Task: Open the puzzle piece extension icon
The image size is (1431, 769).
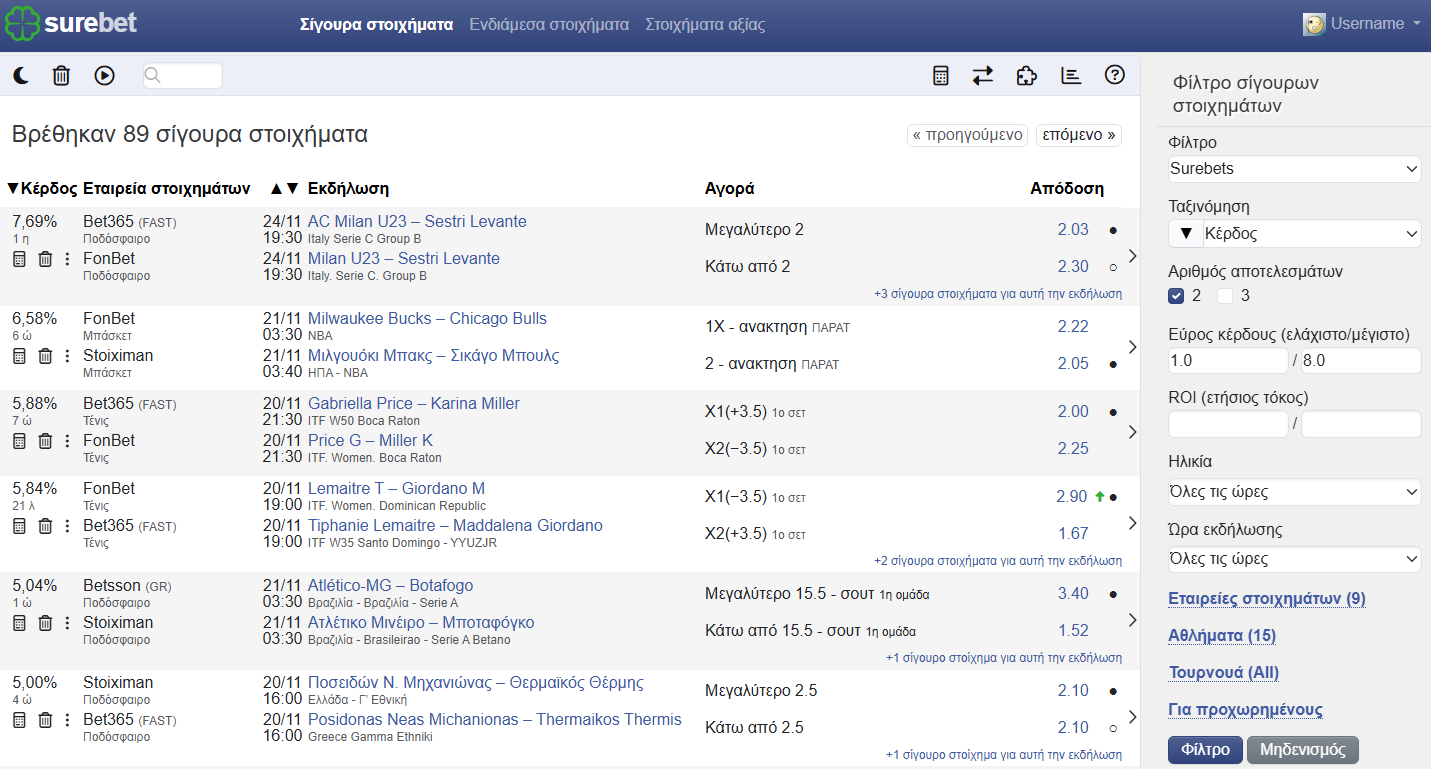Action: click(1026, 75)
